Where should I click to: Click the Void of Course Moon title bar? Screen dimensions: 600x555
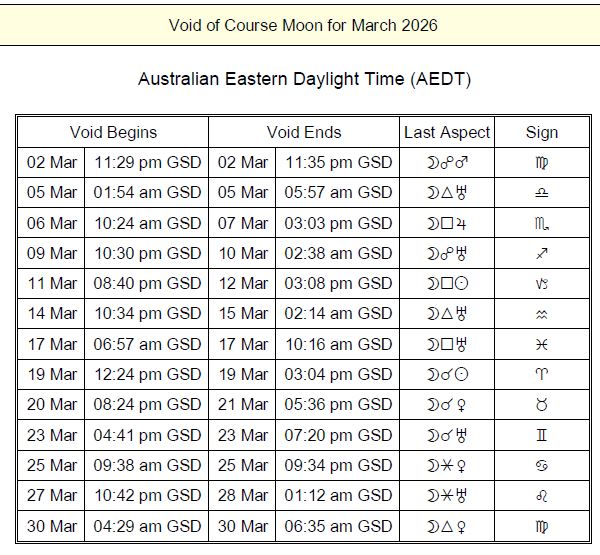pyautogui.click(x=300, y=23)
